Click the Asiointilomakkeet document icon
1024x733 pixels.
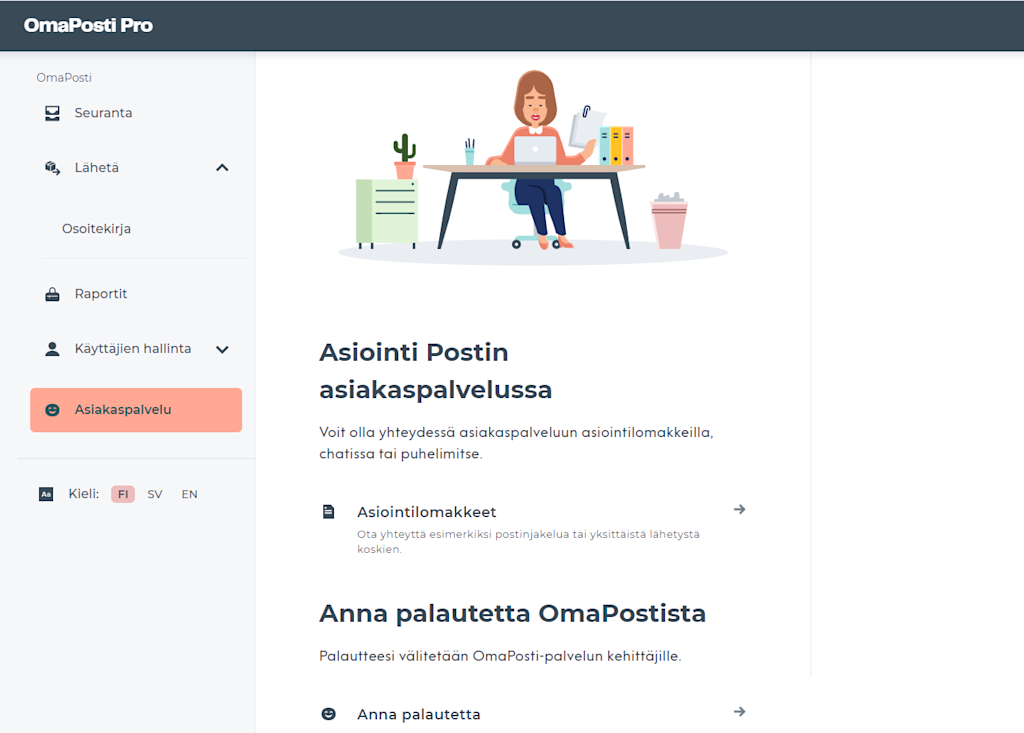point(328,512)
